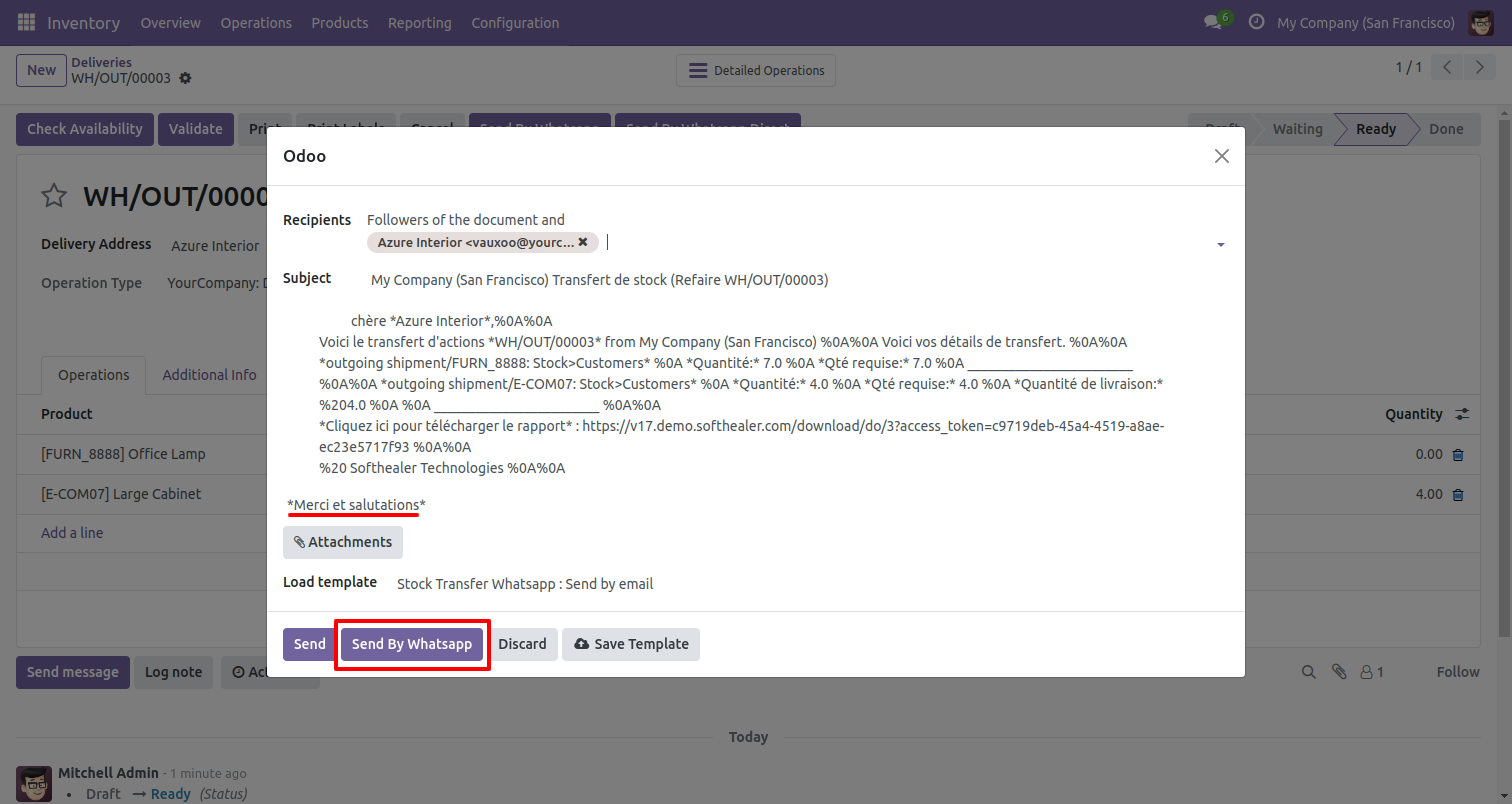
Task: Open optional columns settings icon beside Quantity
Action: click(x=1462, y=414)
